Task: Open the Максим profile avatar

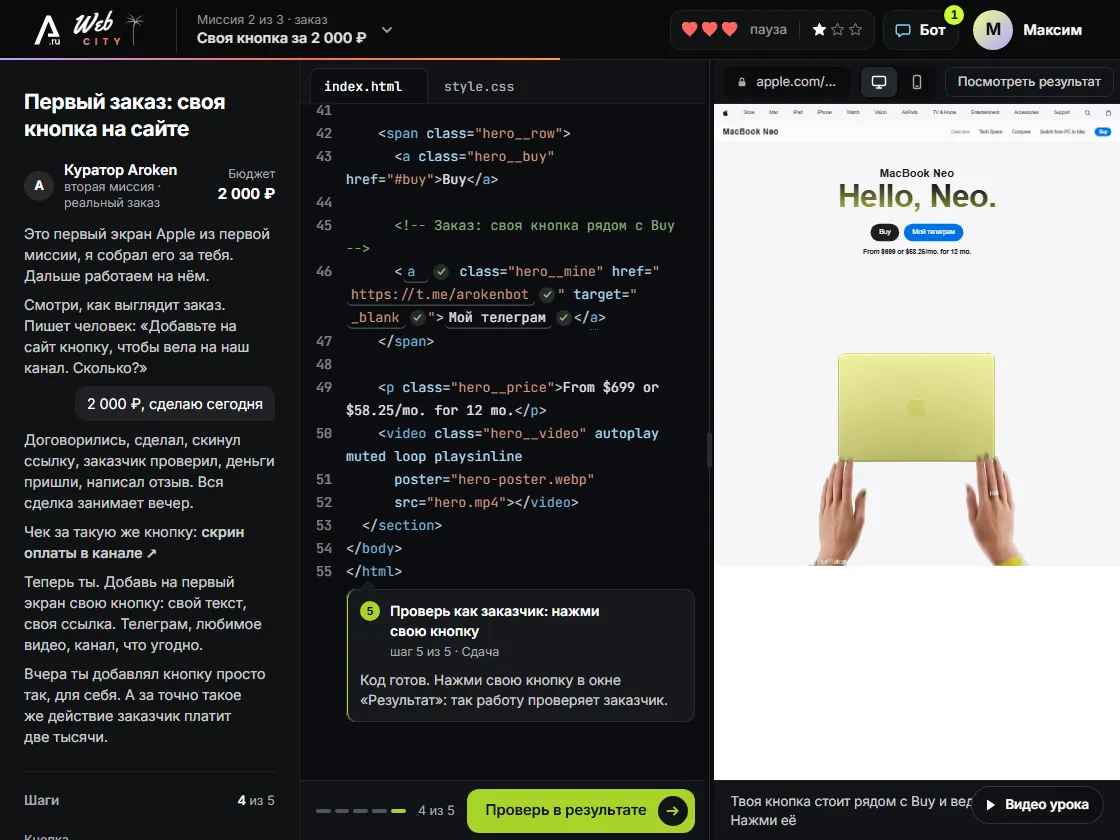Action: 992,30
